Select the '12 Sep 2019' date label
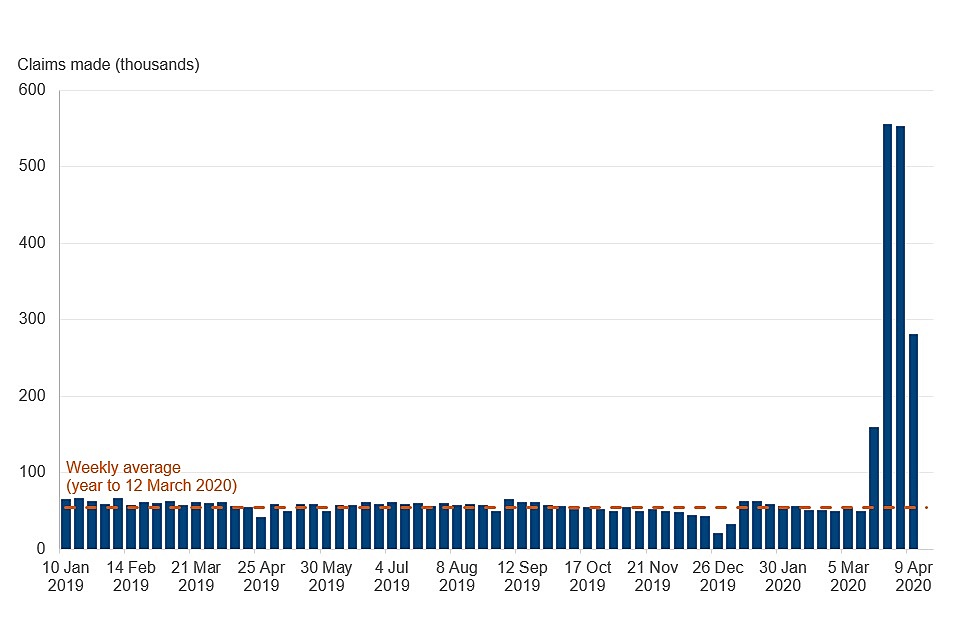The height and width of the screenshot is (640, 960). point(522,576)
